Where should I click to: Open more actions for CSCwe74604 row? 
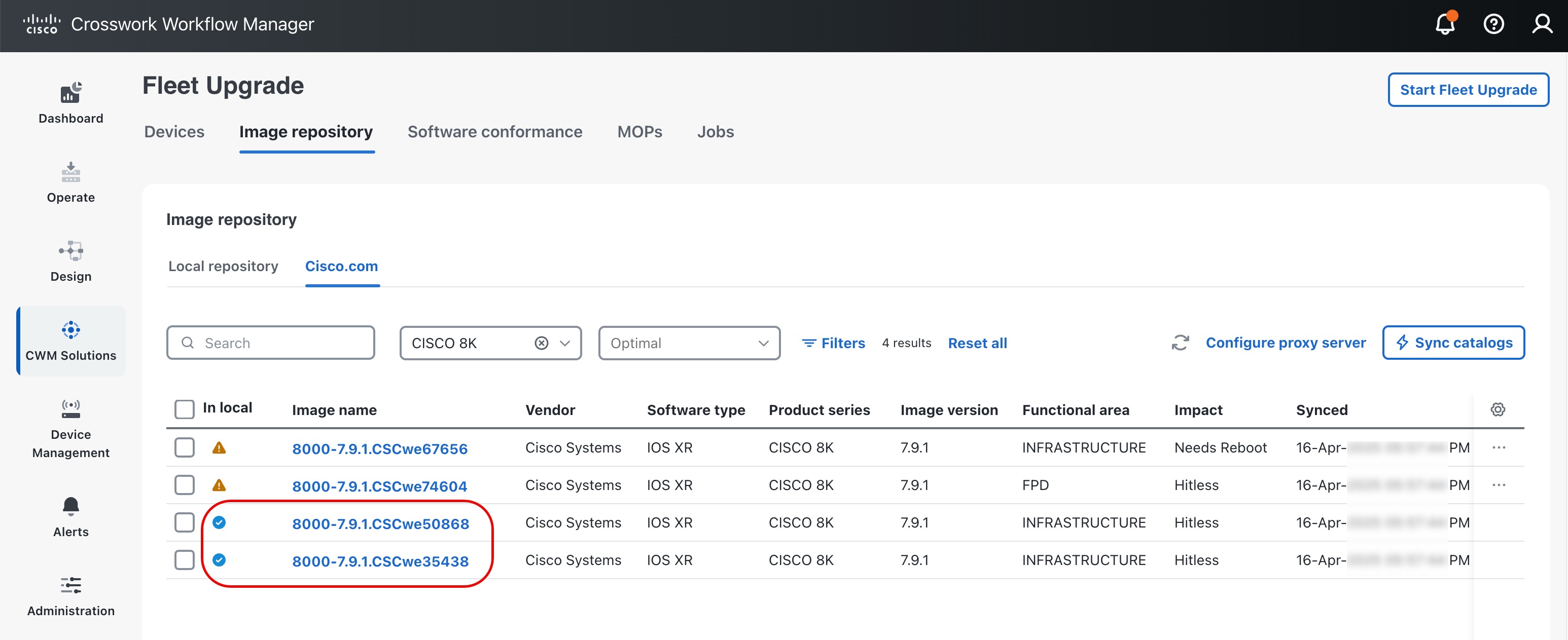[1499, 485]
